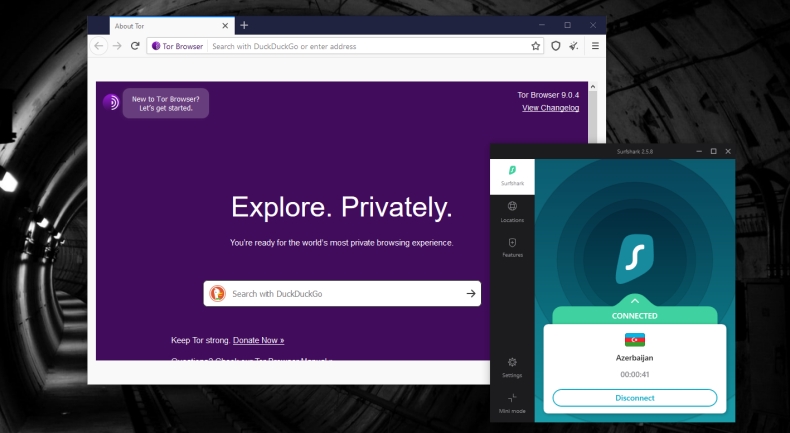Viewport: 790px width, 433px height.
Task: Bookmark this page with the star icon
Action: [536, 46]
